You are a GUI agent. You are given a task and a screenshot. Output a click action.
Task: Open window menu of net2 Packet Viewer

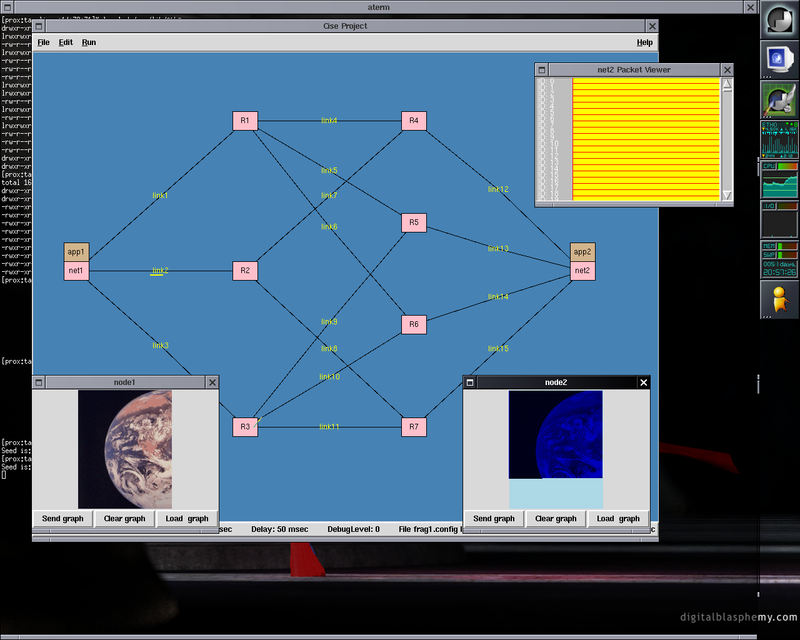542,70
